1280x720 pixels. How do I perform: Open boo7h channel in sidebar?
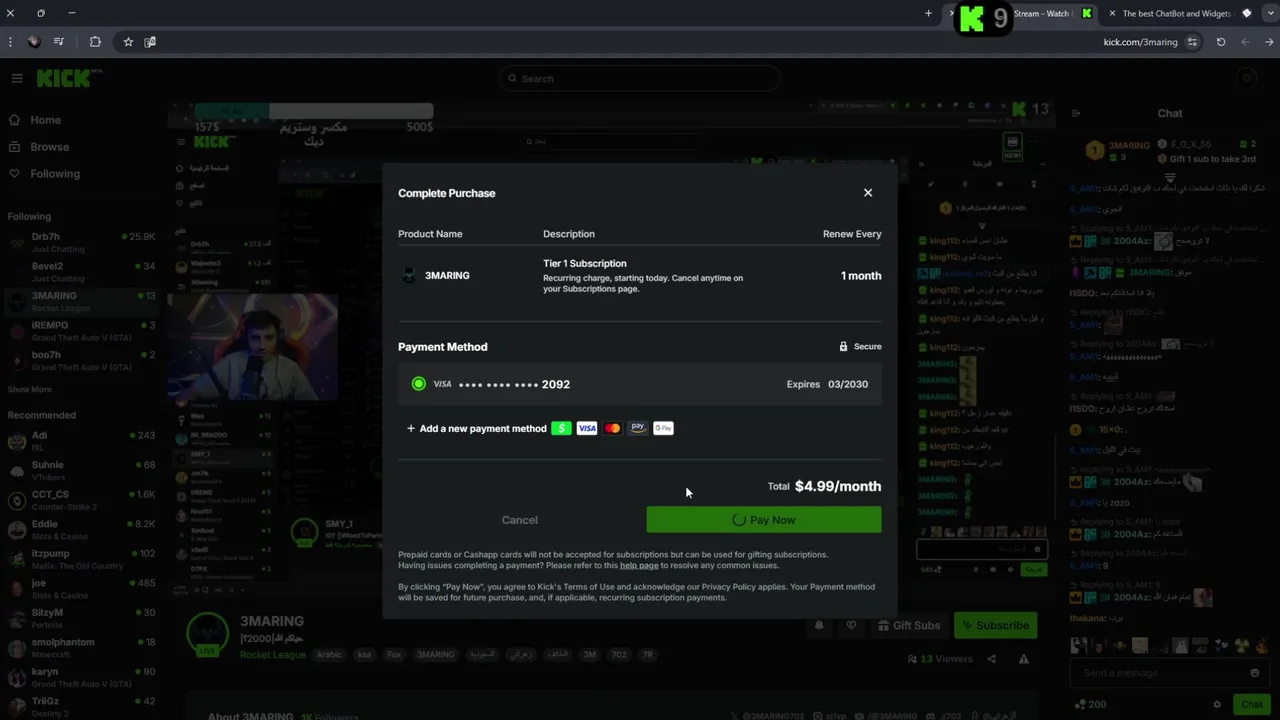click(x=80, y=361)
